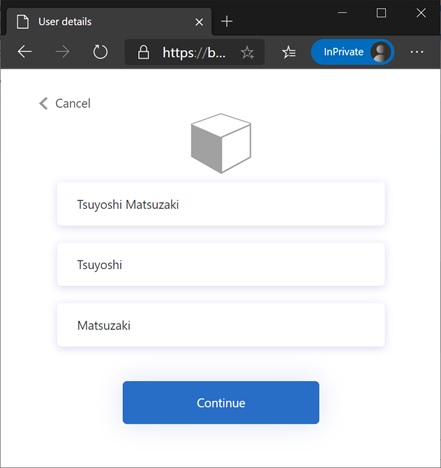Click the Matsuzaki surname field

221,325
